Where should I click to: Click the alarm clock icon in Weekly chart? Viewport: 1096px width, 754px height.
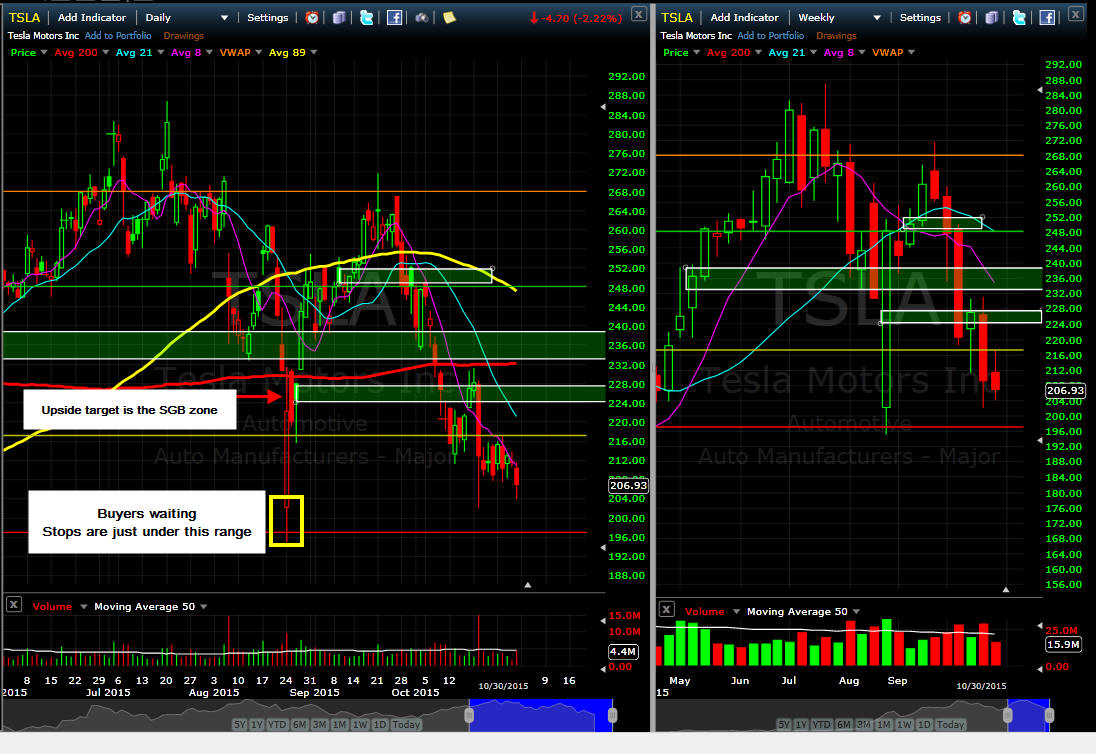pyautogui.click(x=965, y=17)
